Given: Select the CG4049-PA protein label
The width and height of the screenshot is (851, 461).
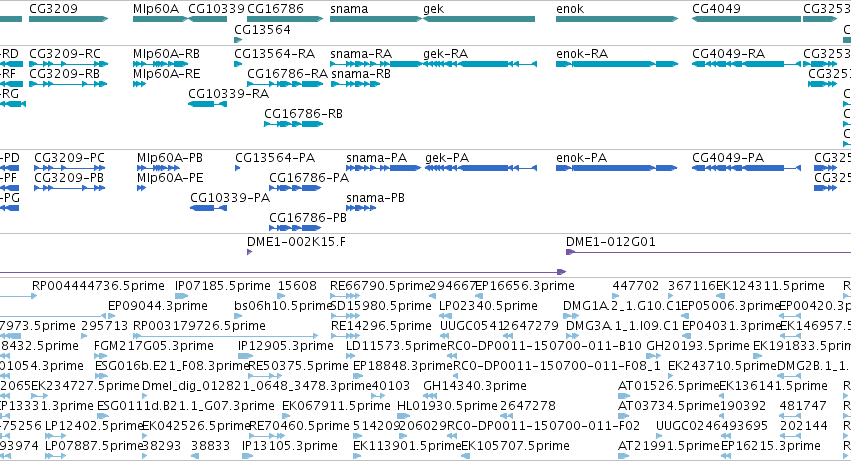Looking at the screenshot, I should click(x=727, y=158).
